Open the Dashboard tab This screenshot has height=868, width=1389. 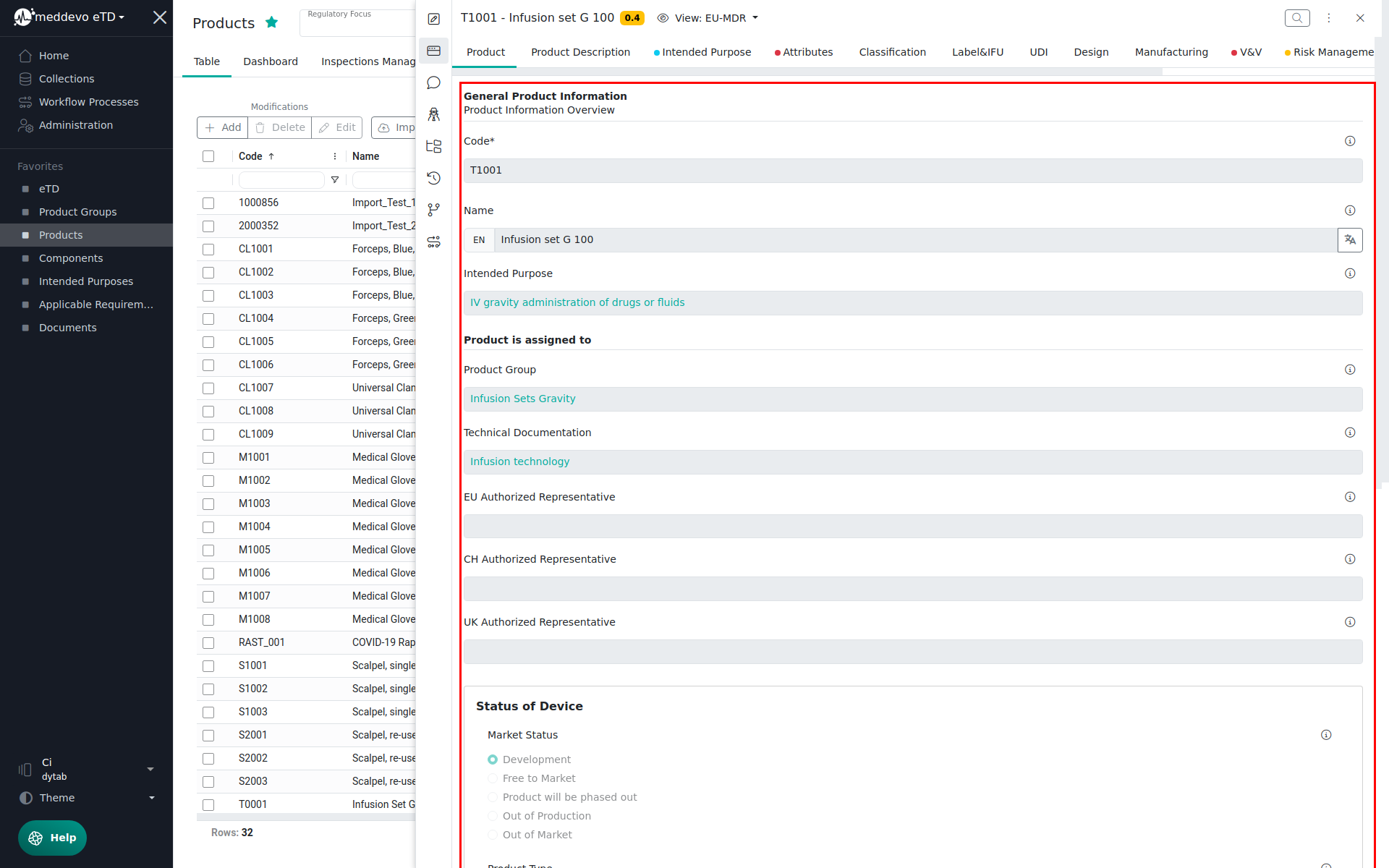click(x=271, y=61)
